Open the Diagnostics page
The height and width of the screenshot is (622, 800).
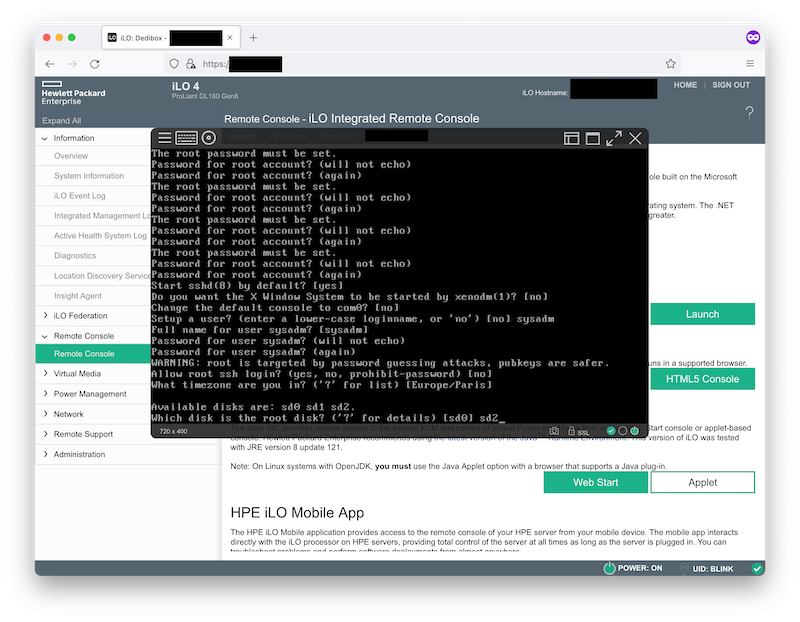(75, 255)
